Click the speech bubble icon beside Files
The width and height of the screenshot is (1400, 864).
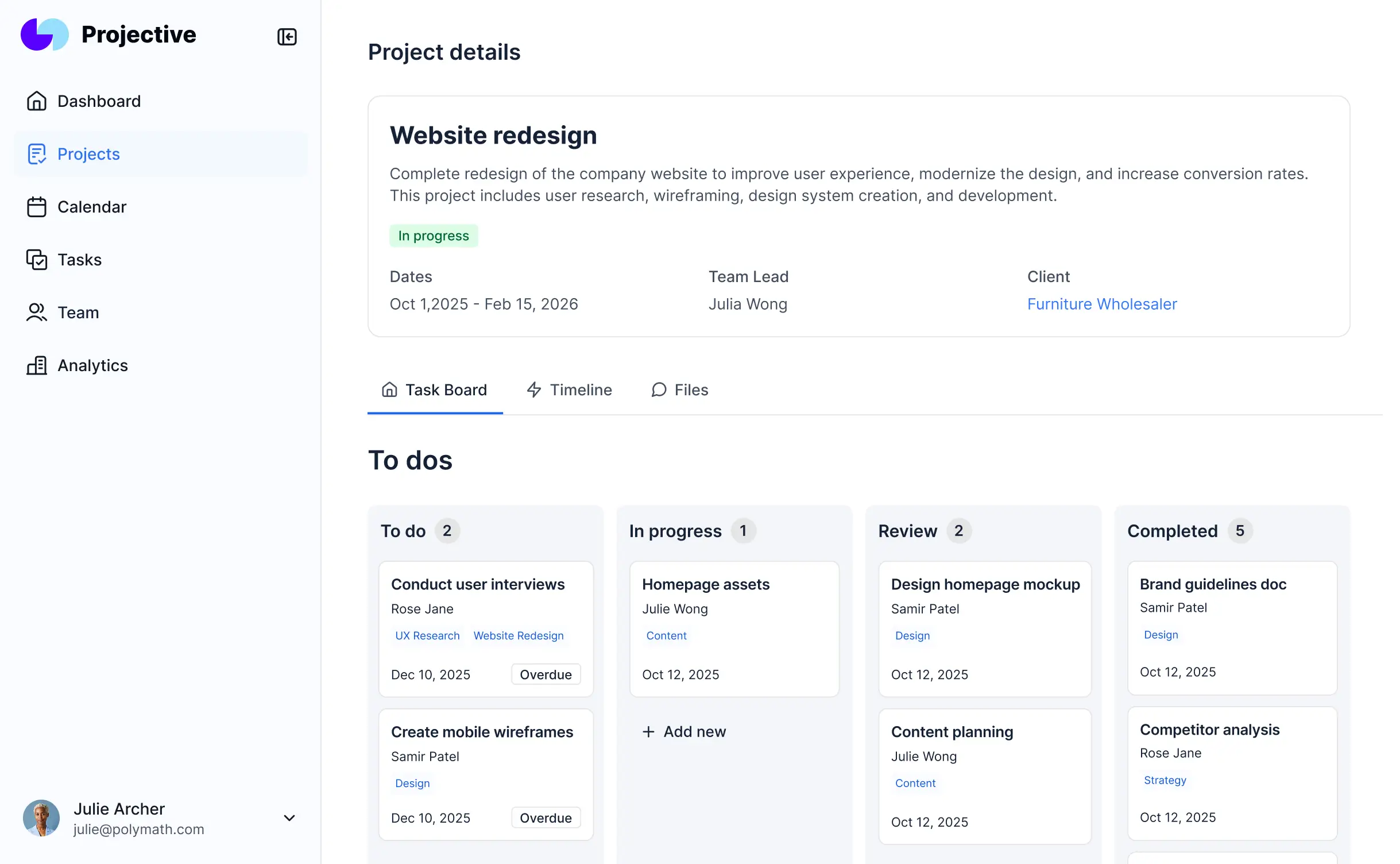(658, 389)
